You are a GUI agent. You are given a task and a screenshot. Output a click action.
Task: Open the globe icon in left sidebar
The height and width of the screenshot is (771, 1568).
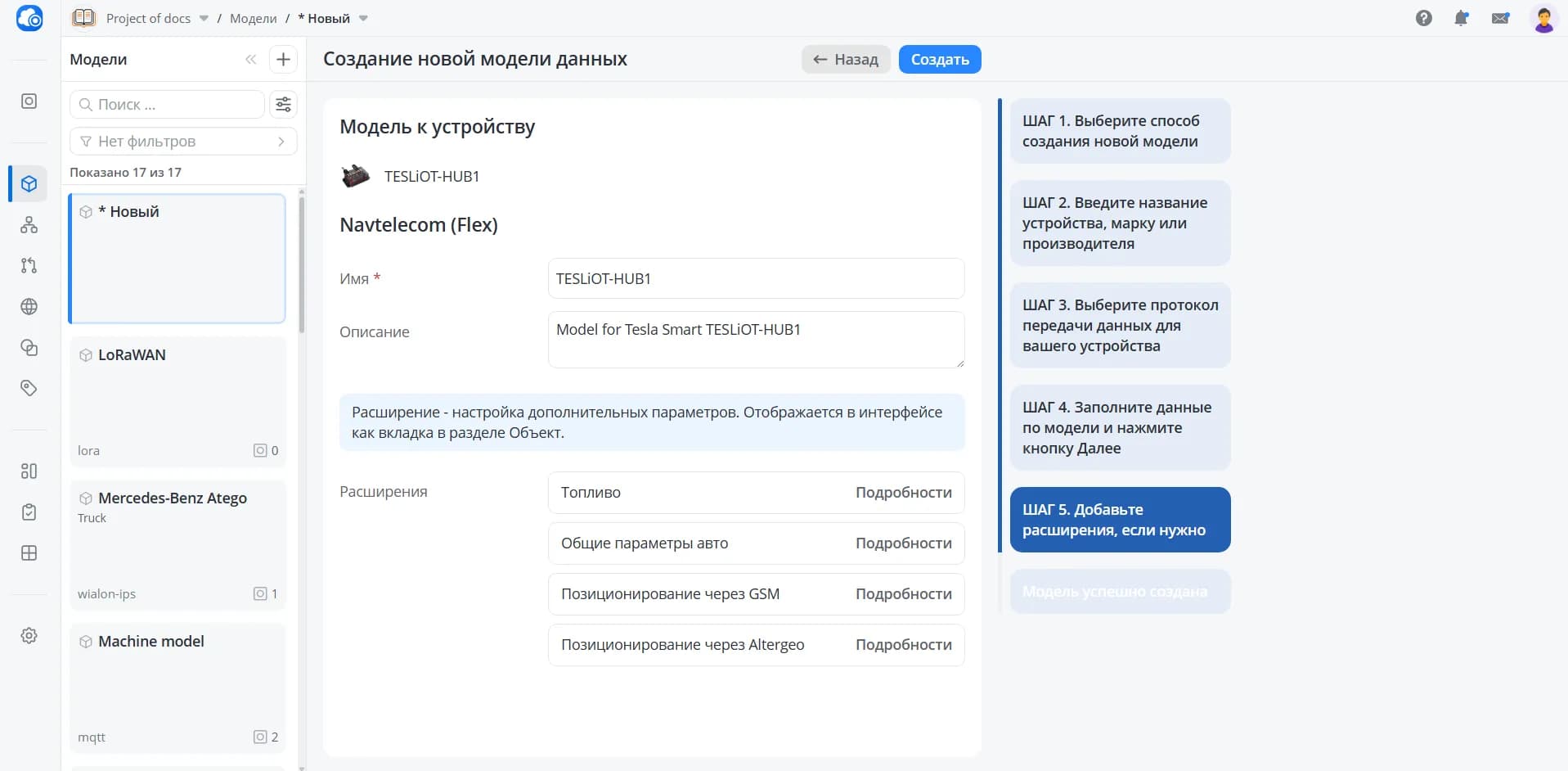click(29, 306)
